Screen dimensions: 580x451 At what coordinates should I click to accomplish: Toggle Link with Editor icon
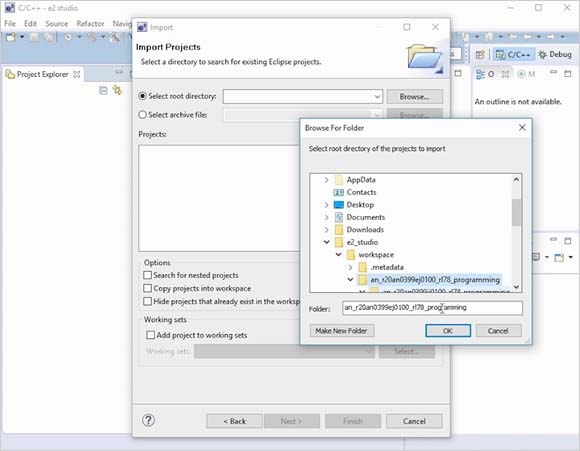point(117,90)
